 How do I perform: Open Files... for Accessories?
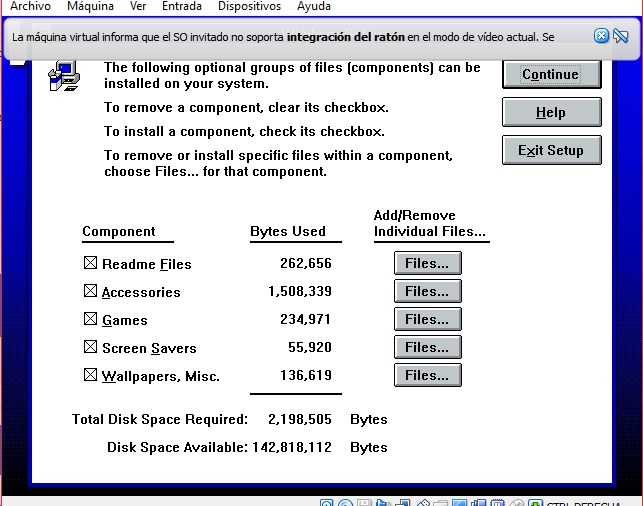click(x=427, y=292)
